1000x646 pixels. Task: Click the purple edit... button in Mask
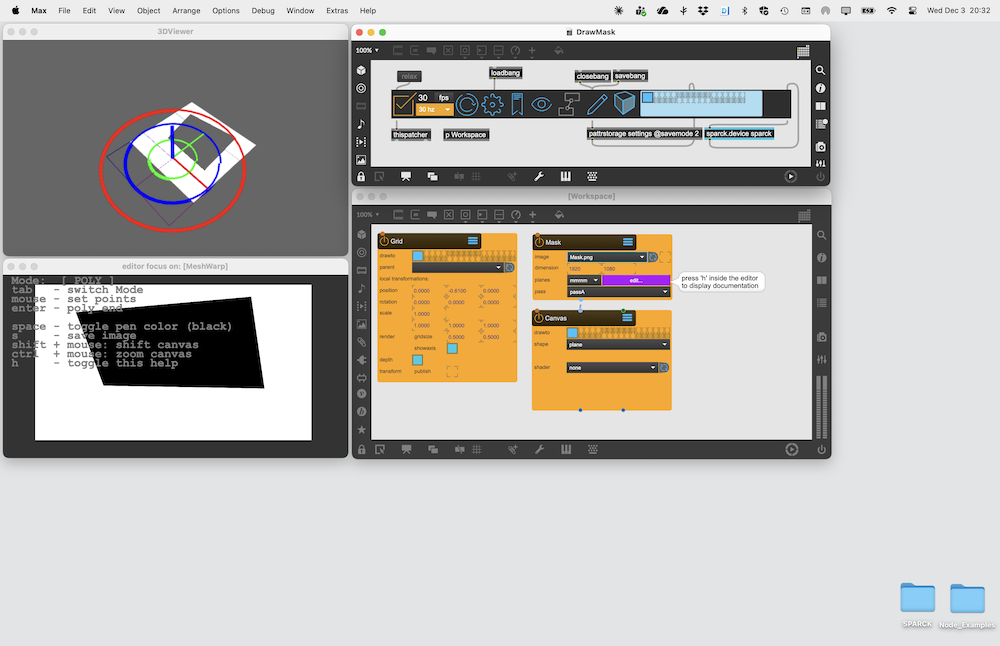pos(635,280)
